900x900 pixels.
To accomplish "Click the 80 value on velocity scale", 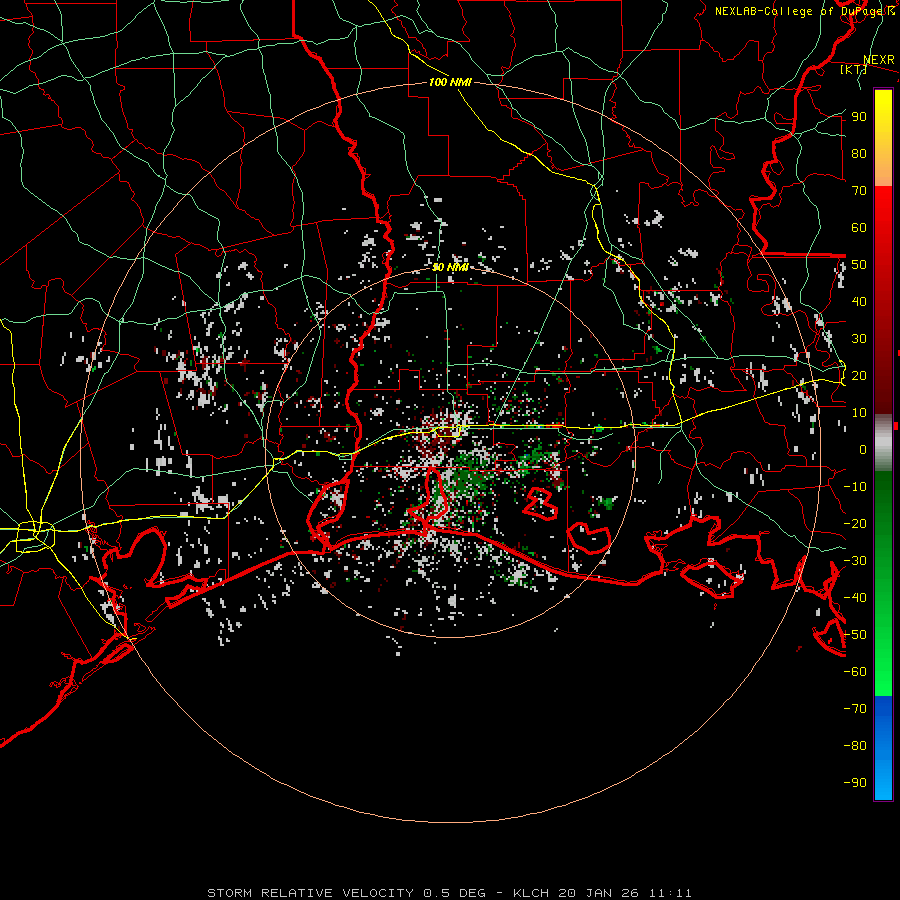I will pos(859,153).
